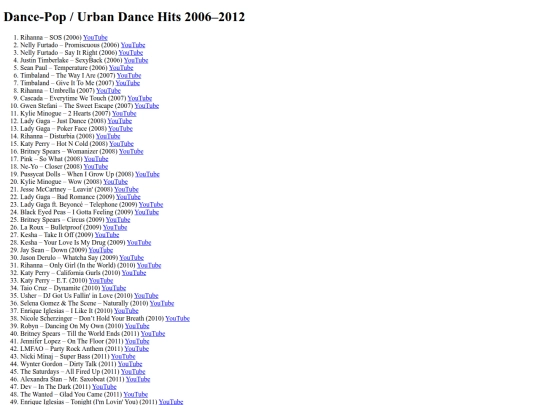This screenshot has width=540, height=405.
Task: Open YouTube link for Only Girl (In the World)
Action: tap(149, 265)
